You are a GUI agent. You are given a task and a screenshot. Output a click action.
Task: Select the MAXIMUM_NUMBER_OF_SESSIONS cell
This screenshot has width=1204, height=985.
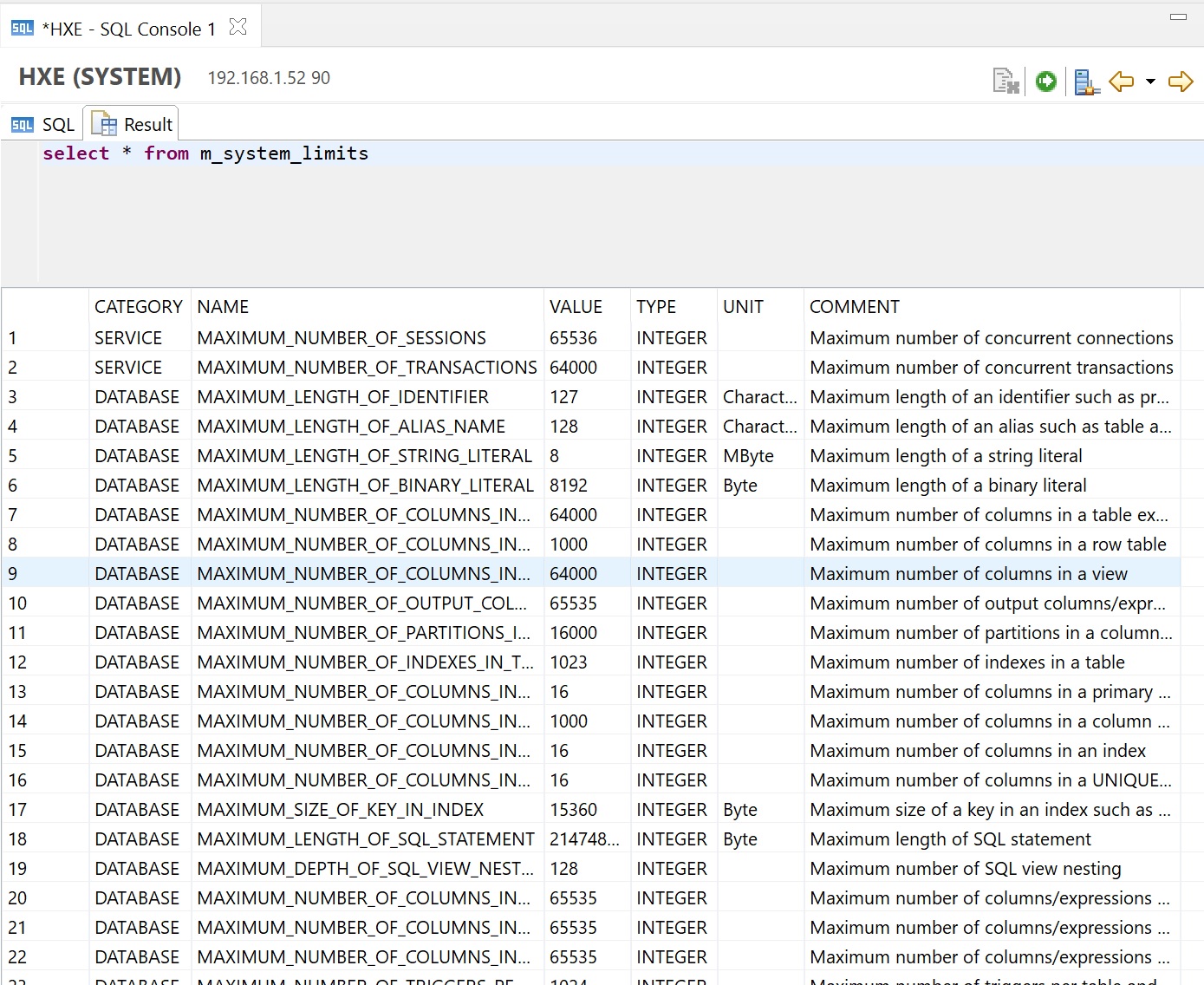342,338
